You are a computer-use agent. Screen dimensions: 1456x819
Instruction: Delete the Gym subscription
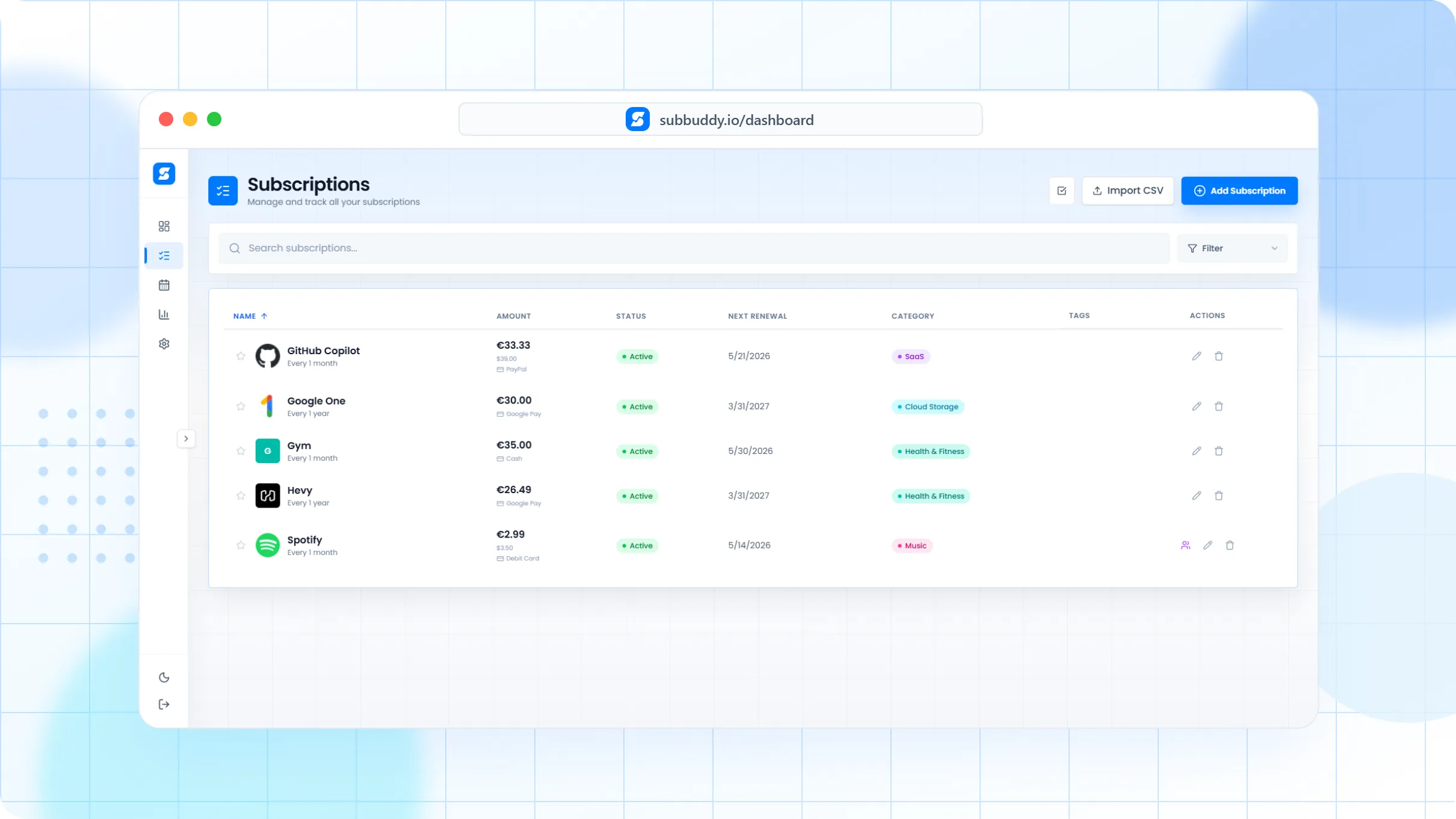point(1219,451)
